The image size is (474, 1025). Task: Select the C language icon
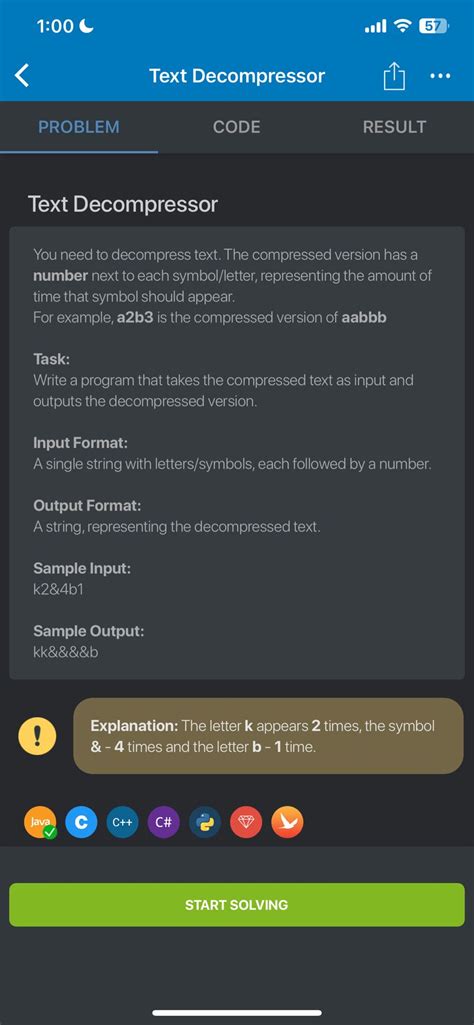click(x=81, y=822)
